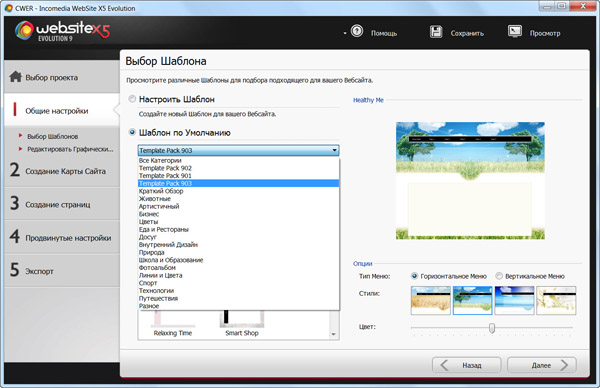
Task: Go to step 2 Создание Карты Сайта
Action: click(62, 170)
